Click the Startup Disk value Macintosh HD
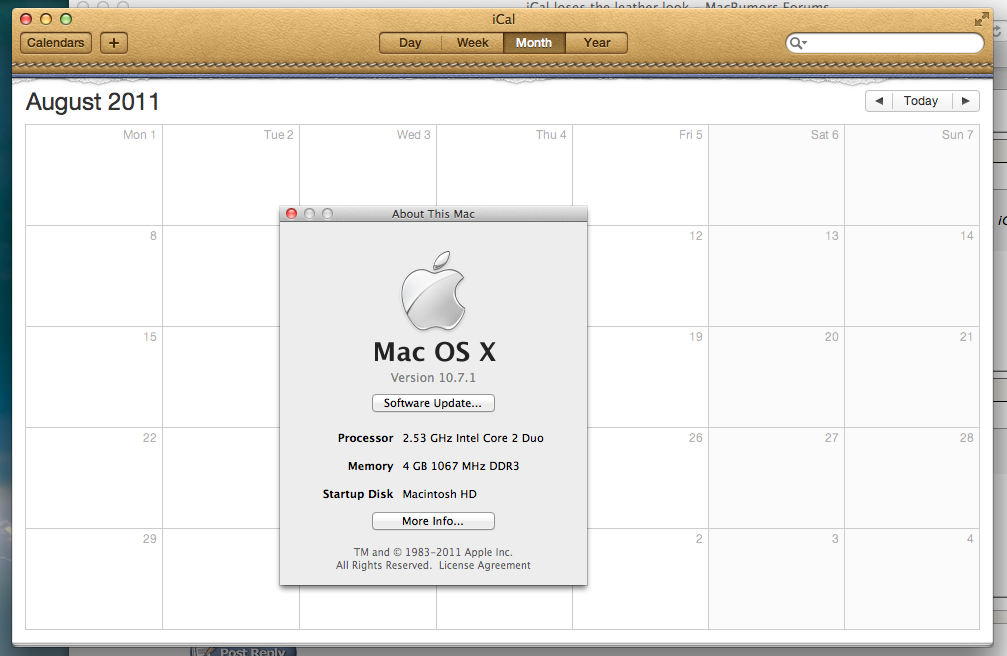Viewport: 1007px width, 656px height. tap(439, 494)
